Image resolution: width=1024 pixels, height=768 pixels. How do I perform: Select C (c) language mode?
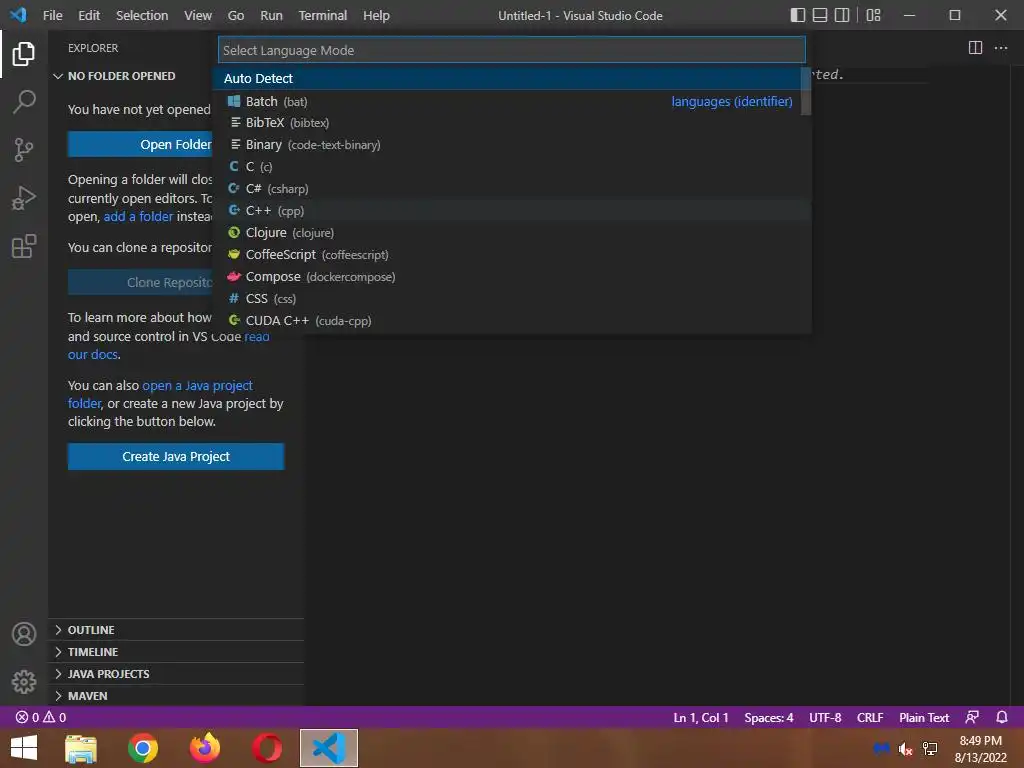coord(511,167)
